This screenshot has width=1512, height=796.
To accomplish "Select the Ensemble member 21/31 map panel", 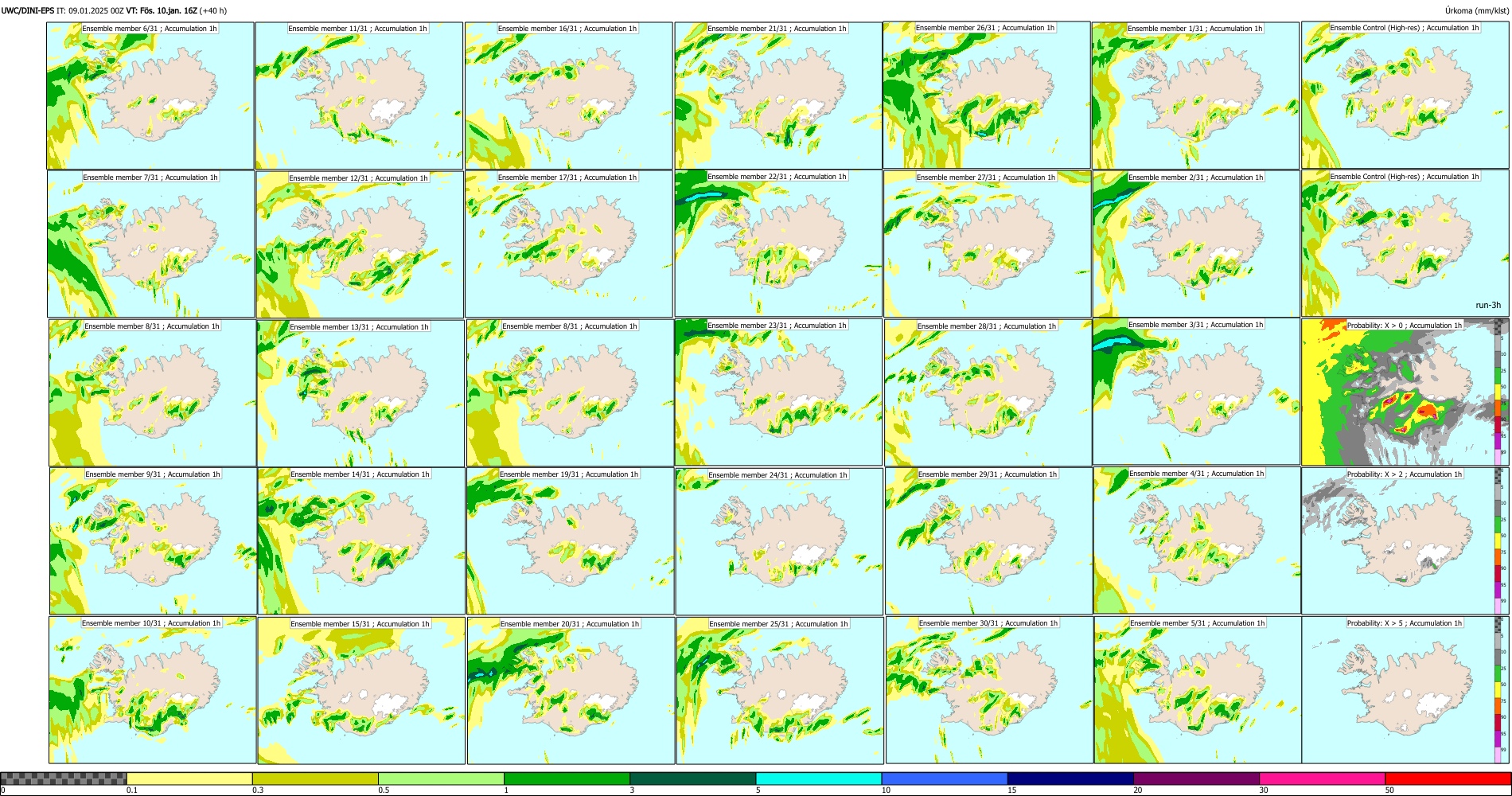I will tap(778, 96).
